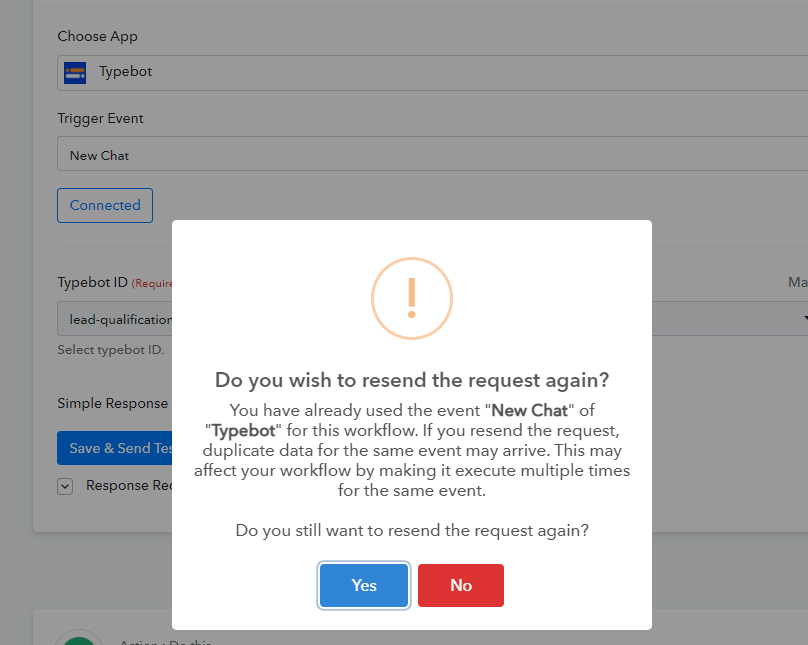Click the dialog heading about resending request
This screenshot has height=645, width=808.
coord(412,380)
